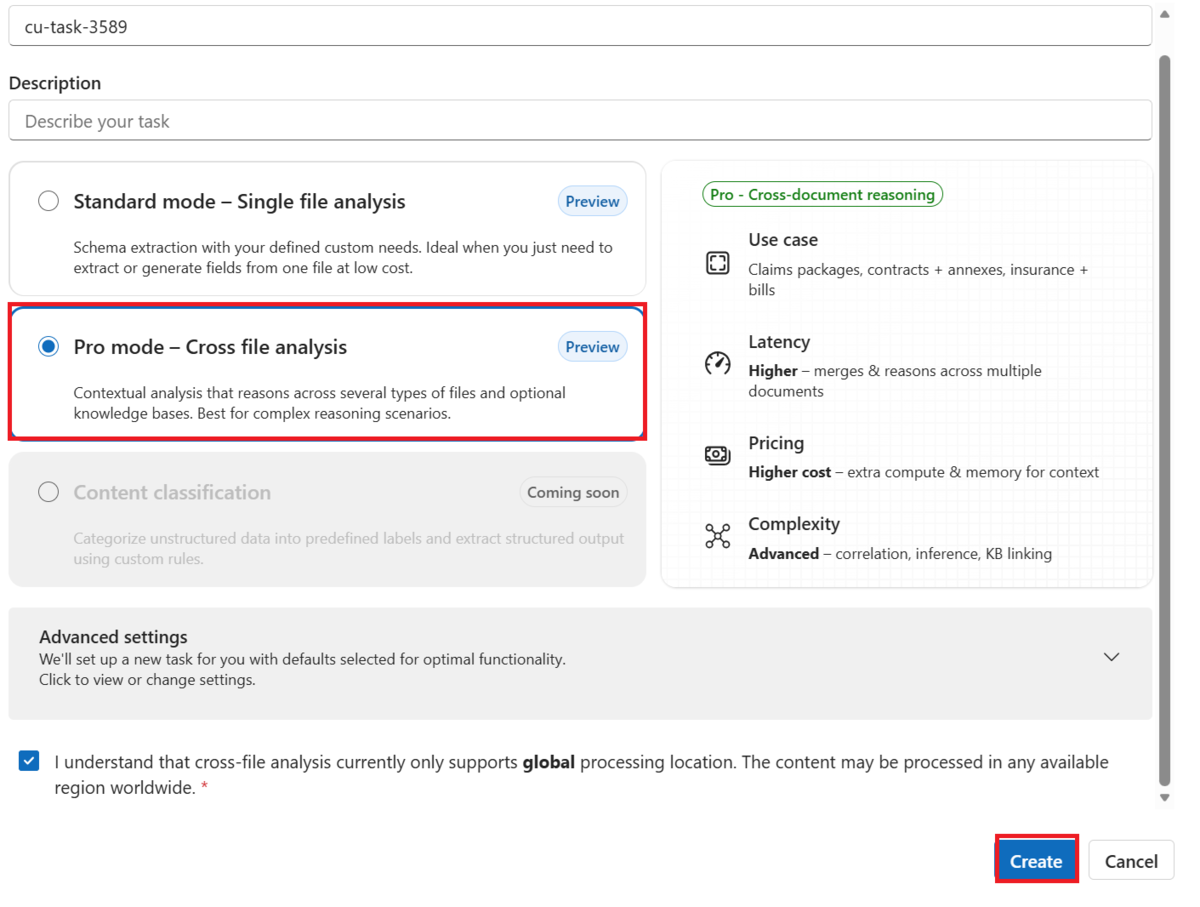
Task: Click the Standard mode Preview badge
Action: (592, 201)
